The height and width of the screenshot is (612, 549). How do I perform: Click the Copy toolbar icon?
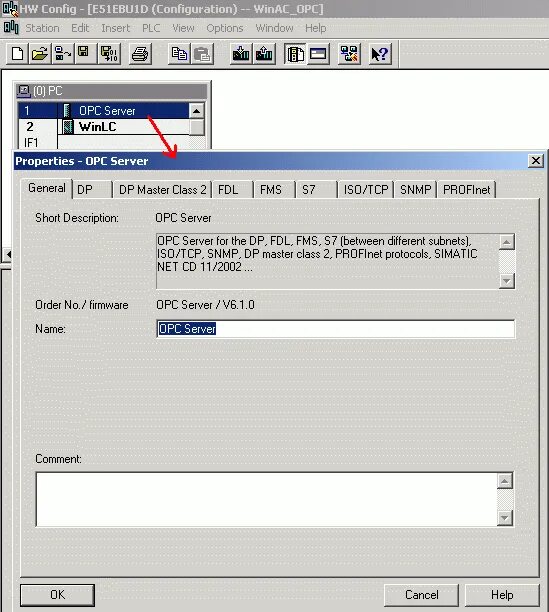(x=179, y=54)
